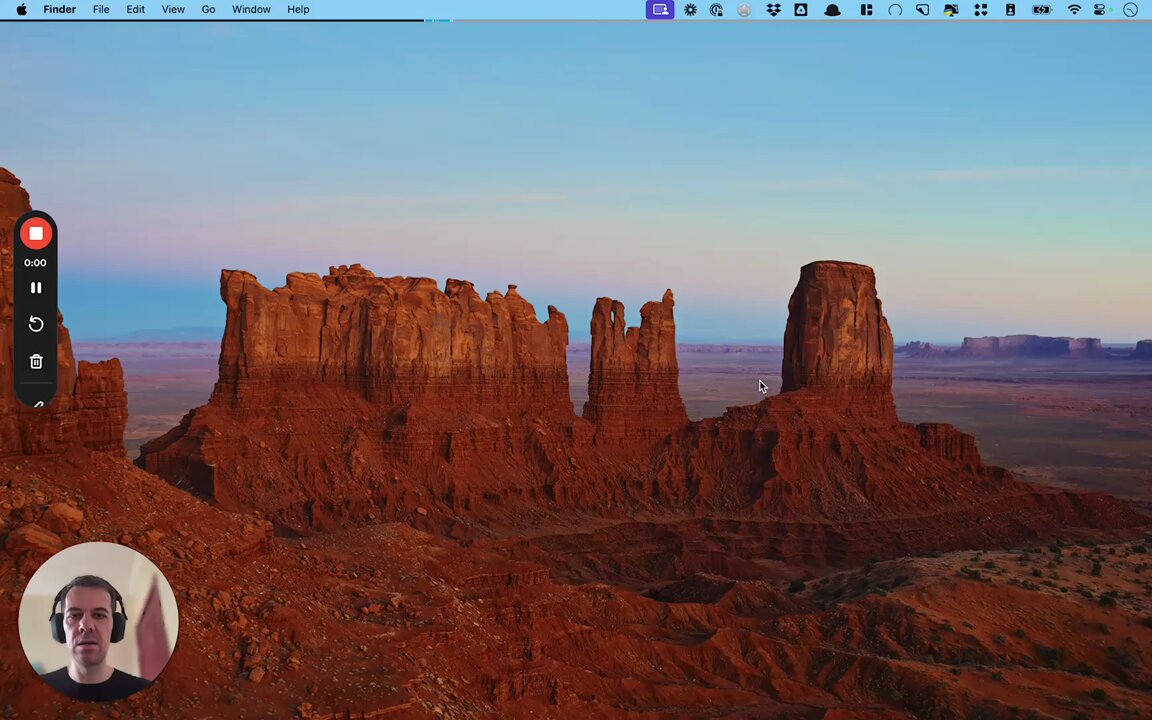
Task: Open Control Center from the menu bar
Action: click(1100, 10)
